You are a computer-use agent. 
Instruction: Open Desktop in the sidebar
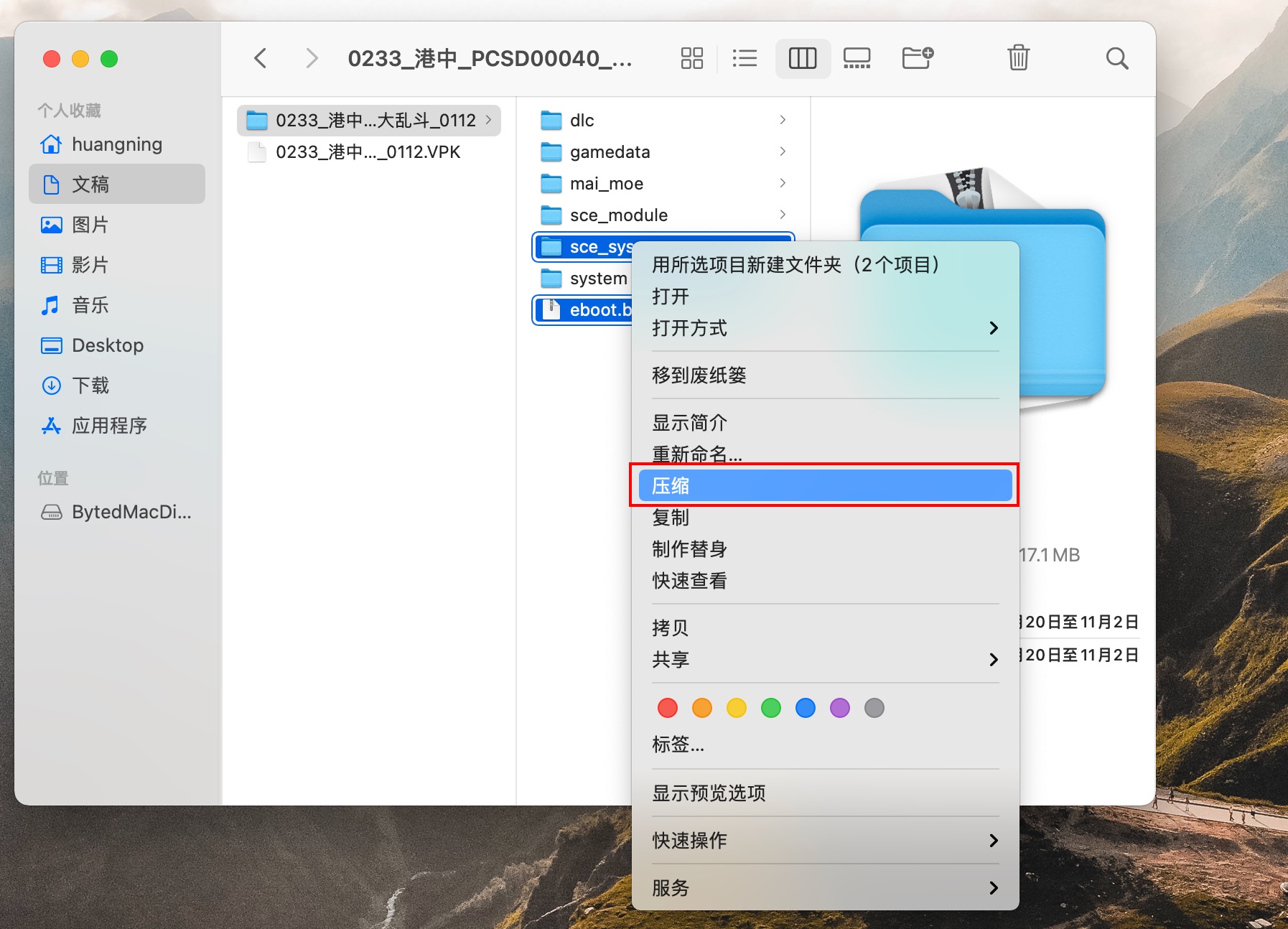(x=117, y=345)
